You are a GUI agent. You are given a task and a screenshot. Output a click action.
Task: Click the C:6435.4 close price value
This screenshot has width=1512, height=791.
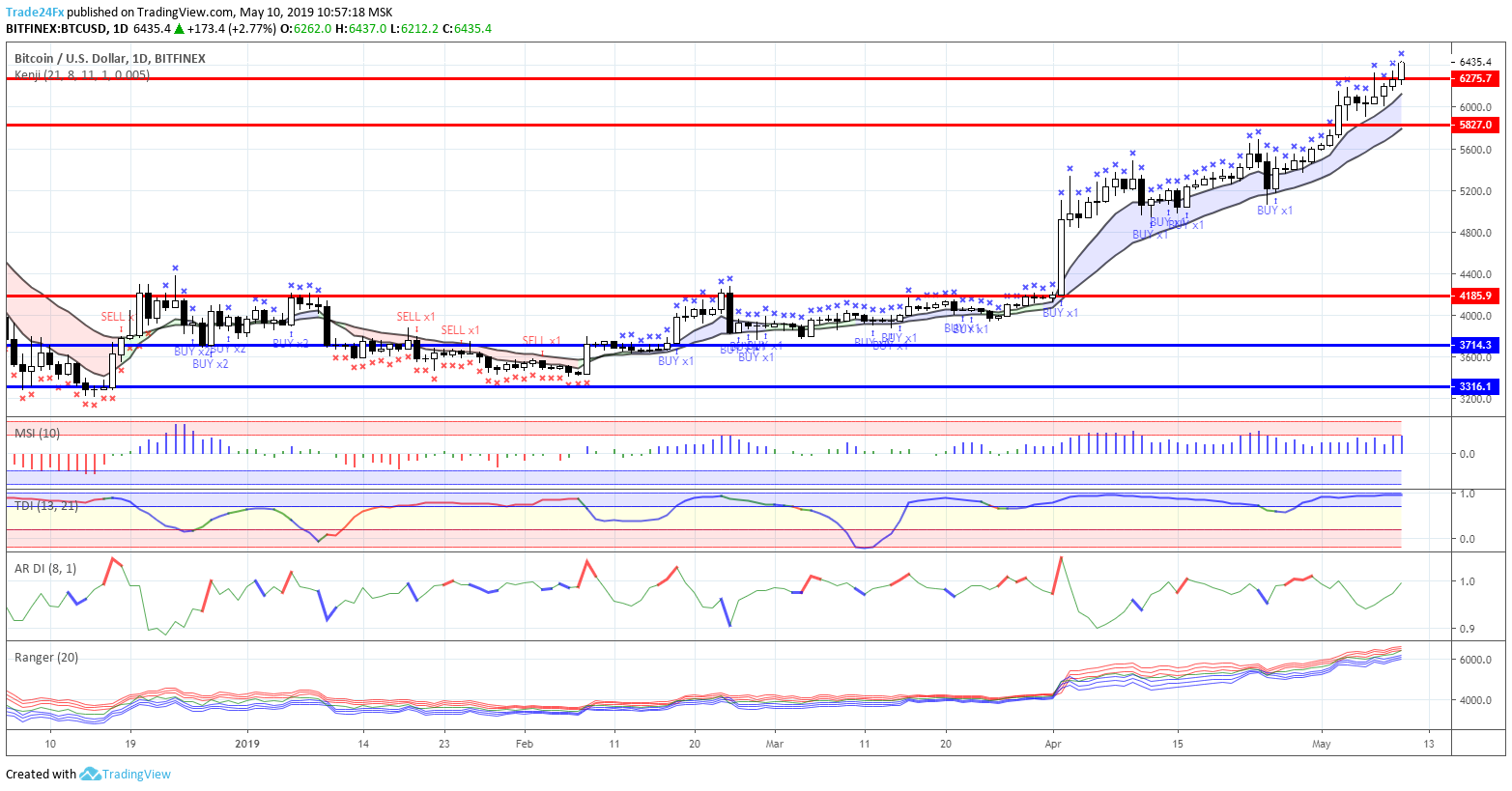click(468, 29)
